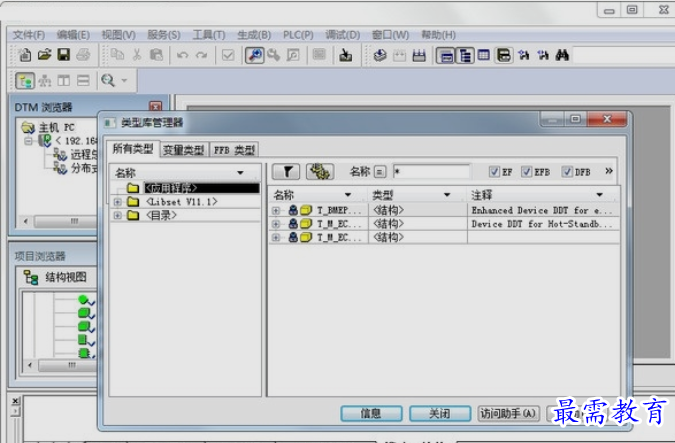Image resolution: width=675 pixels, height=443 pixels.
Task: Open the 编辑(E) menu
Action: click(x=73, y=35)
